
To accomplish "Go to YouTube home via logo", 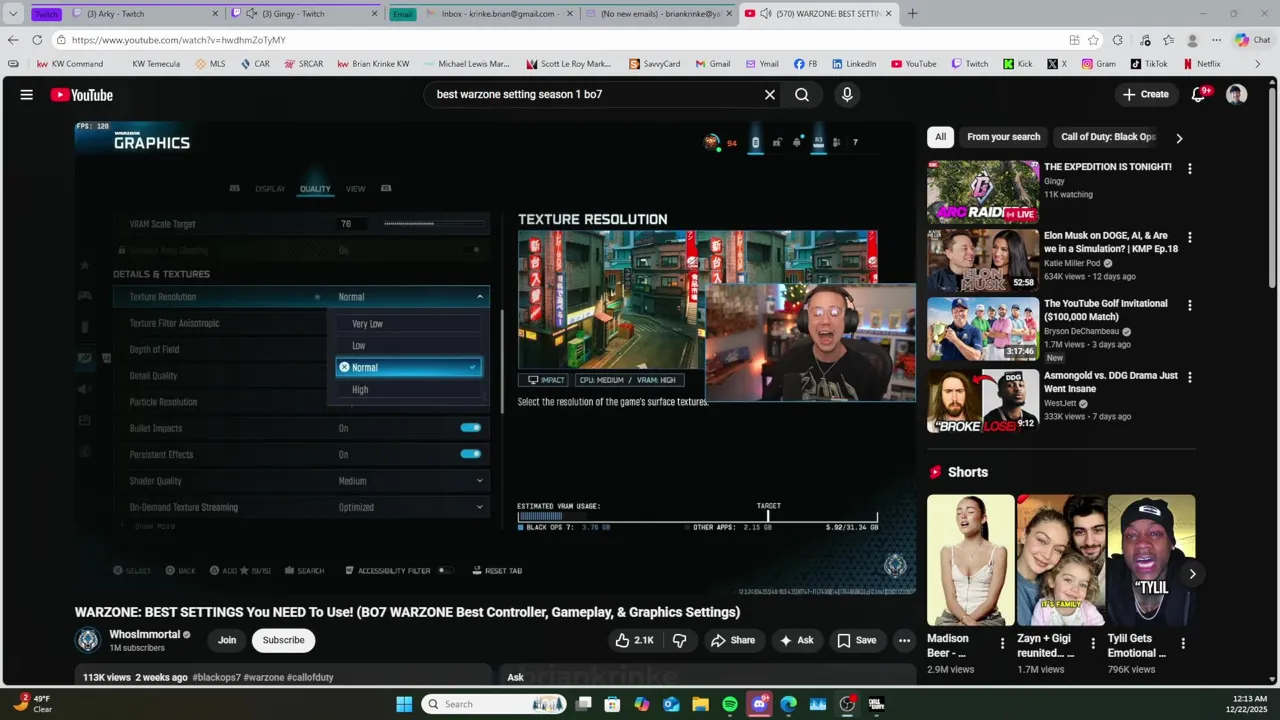I will 82,95.
